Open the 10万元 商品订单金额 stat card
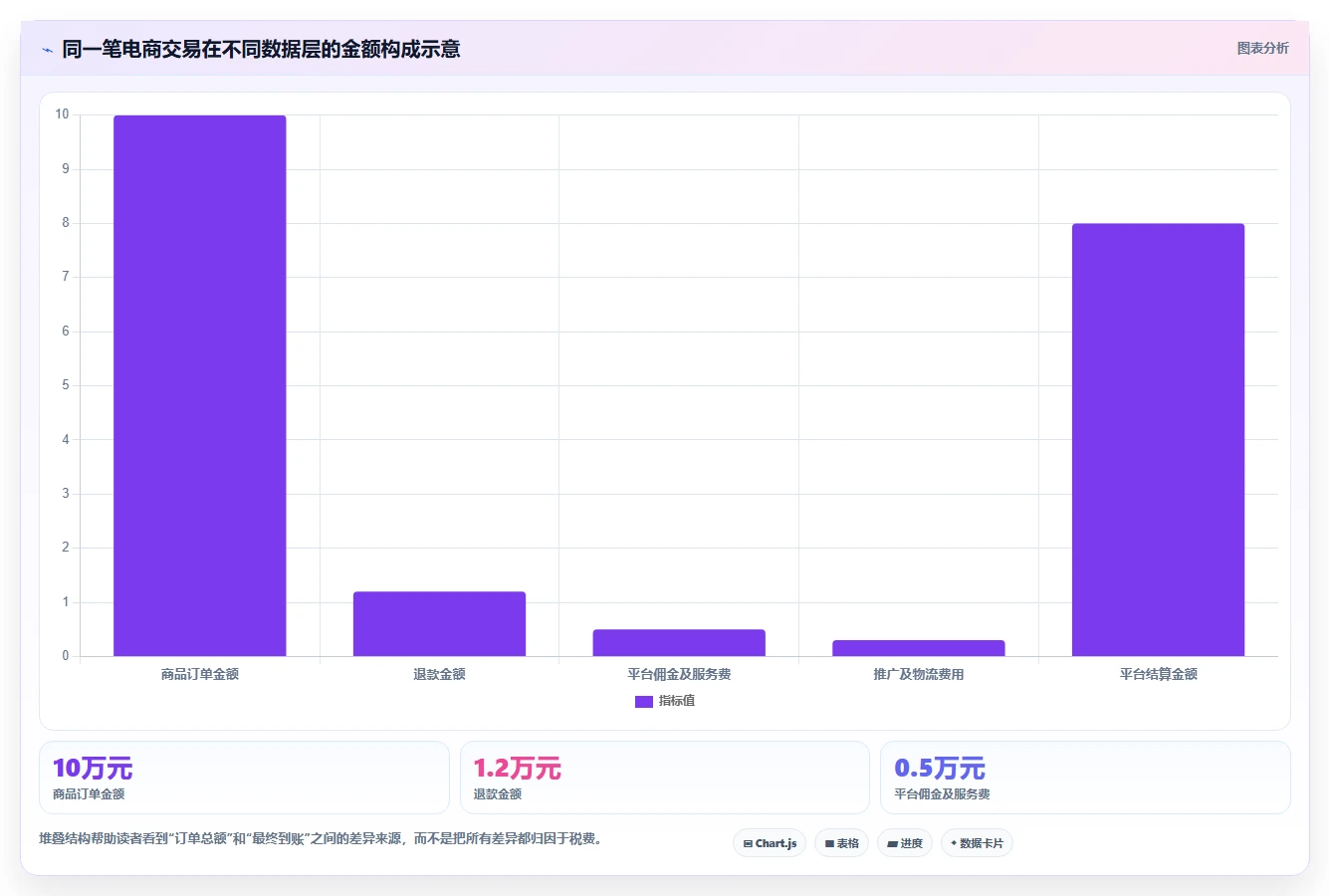This screenshot has height=896, width=1330. [x=244, y=778]
